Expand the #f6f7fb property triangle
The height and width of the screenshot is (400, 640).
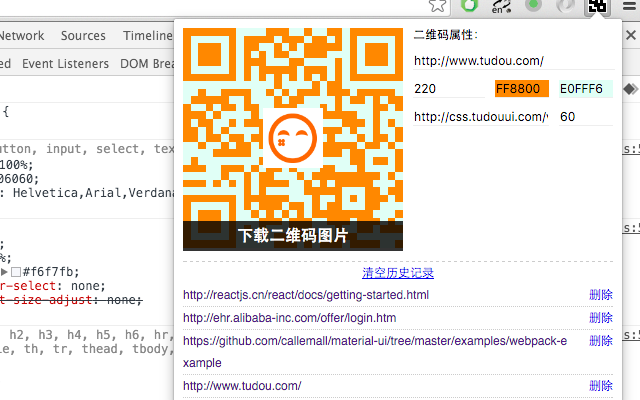click(5, 271)
